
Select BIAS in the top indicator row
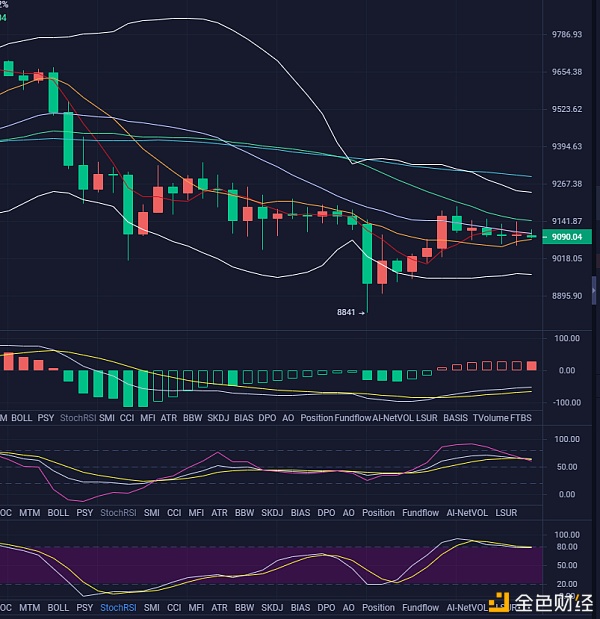click(244, 418)
